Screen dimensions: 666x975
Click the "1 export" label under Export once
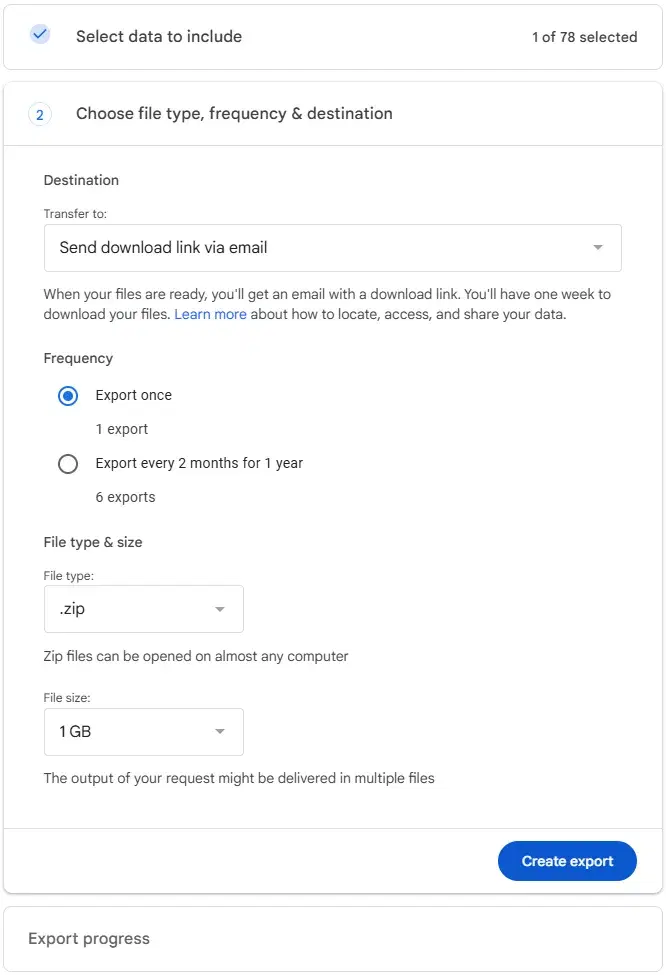pyautogui.click(x=121, y=428)
